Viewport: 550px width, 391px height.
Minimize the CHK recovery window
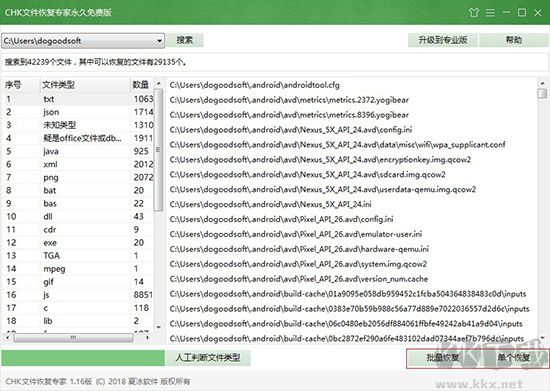point(506,13)
